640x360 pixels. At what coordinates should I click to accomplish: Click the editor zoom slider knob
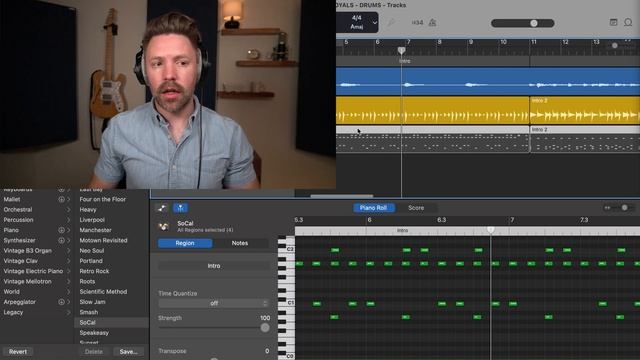click(624, 208)
